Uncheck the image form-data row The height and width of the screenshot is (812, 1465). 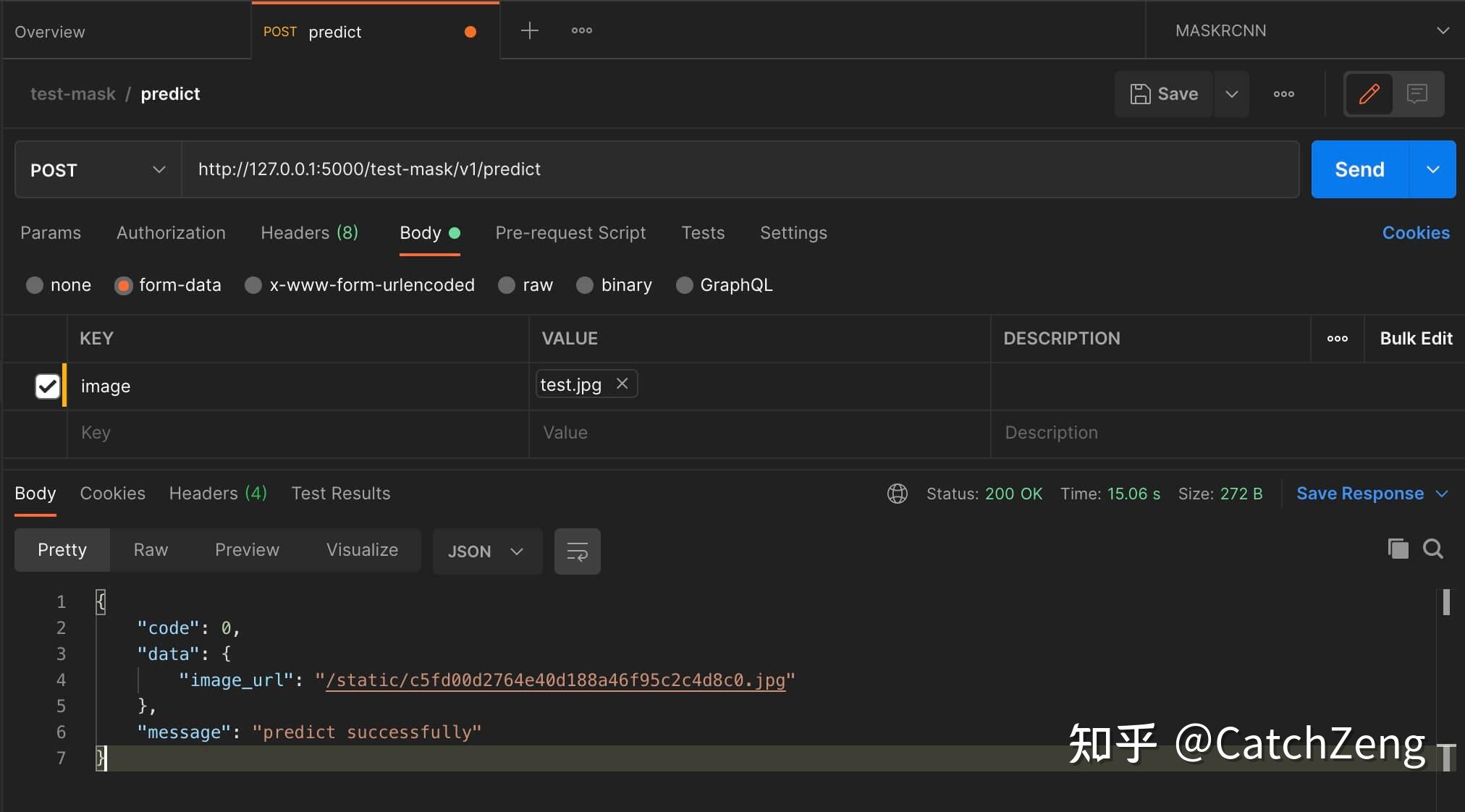pos(46,386)
